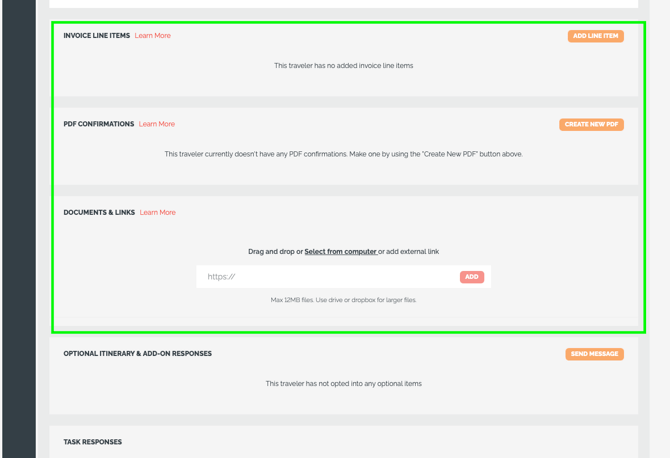The width and height of the screenshot is (670, 458).
Task: Select the INVOICE LINE ITEMS heading
Action: click(x=97, y=35)
